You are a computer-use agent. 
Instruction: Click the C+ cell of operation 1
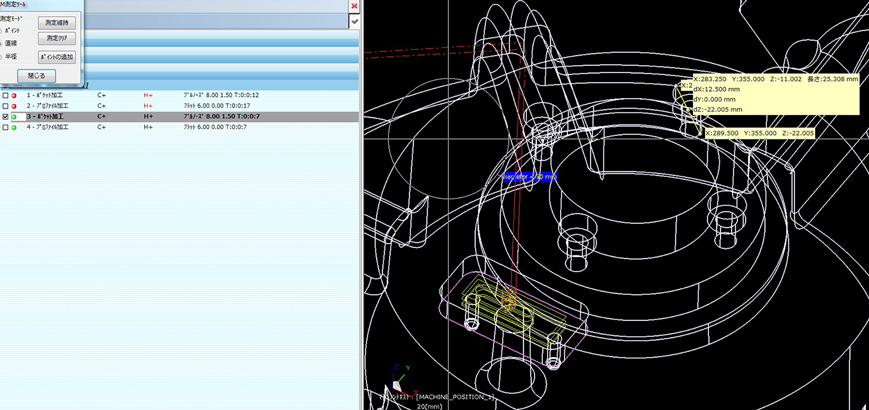101,95
